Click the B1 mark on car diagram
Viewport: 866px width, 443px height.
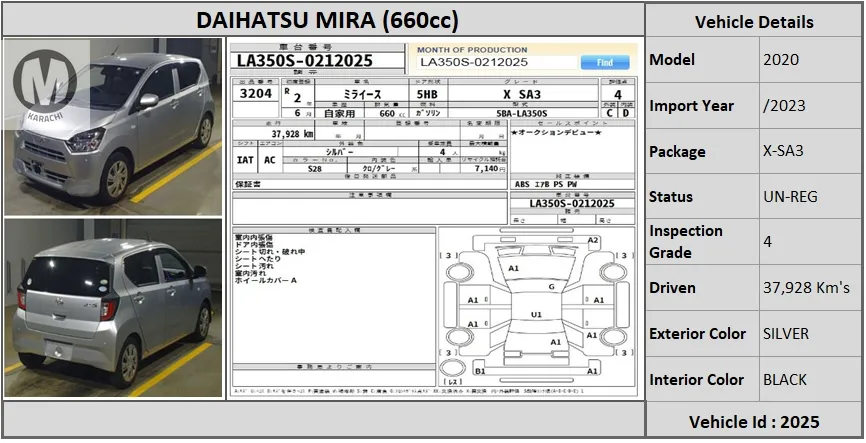[x=480, y=371]
